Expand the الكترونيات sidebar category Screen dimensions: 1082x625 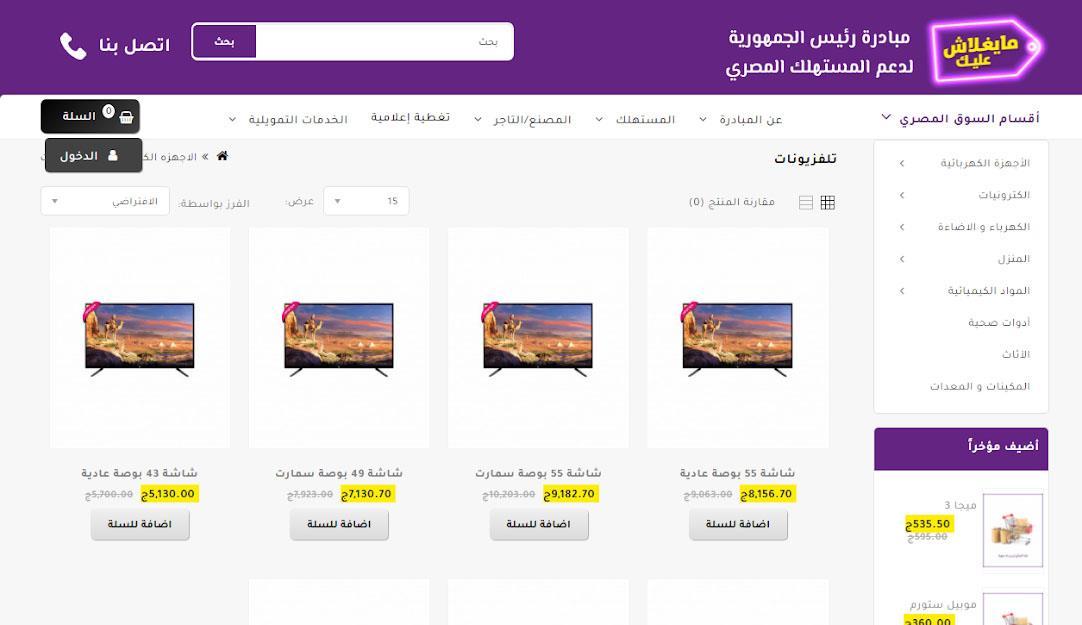tap(901, 195)
